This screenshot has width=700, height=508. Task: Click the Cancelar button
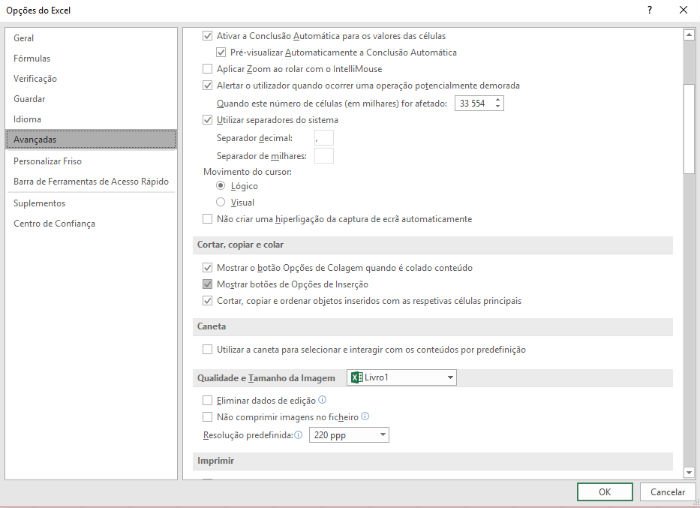tap(667, 491)
